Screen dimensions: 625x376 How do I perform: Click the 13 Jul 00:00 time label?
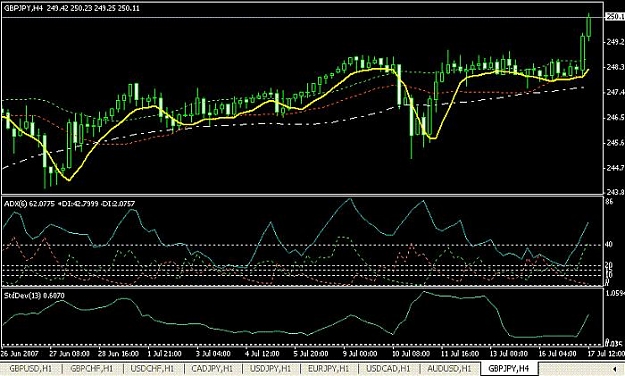click(x=509, y=353)
